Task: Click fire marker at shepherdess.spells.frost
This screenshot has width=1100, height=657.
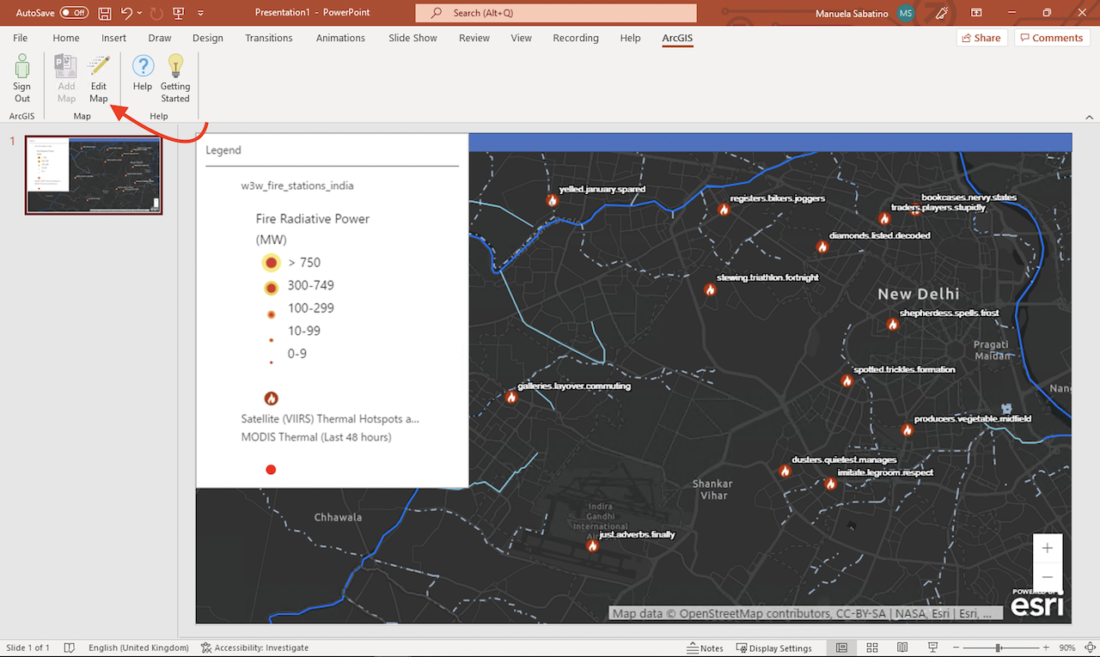Action: pyautogui.click(x=892, y=325)
